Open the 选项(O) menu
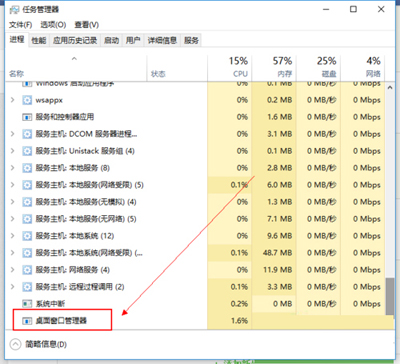 [53, 25]
